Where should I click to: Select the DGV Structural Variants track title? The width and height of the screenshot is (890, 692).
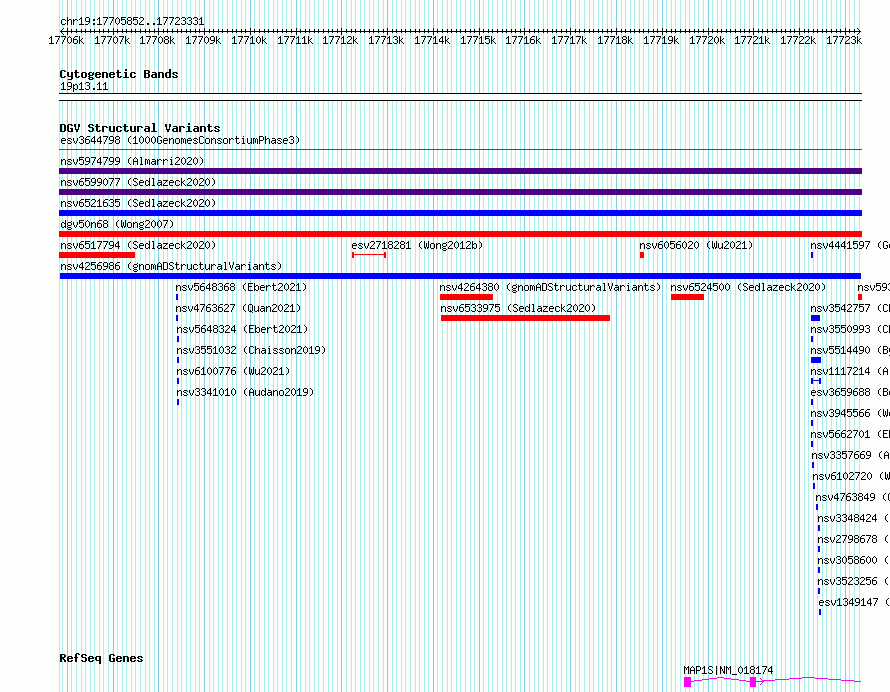click(x=140, y=128)
